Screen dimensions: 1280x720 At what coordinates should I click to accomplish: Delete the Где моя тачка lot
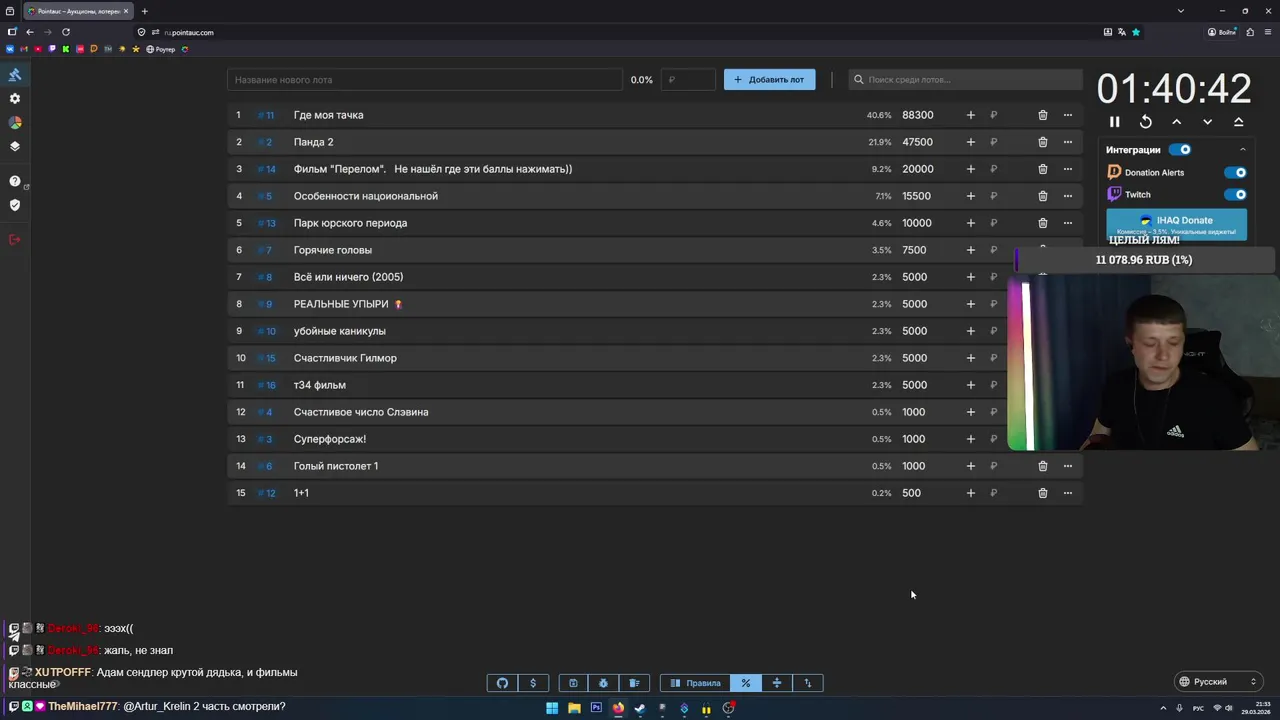pyautogui.click(x=1043, y=115)
